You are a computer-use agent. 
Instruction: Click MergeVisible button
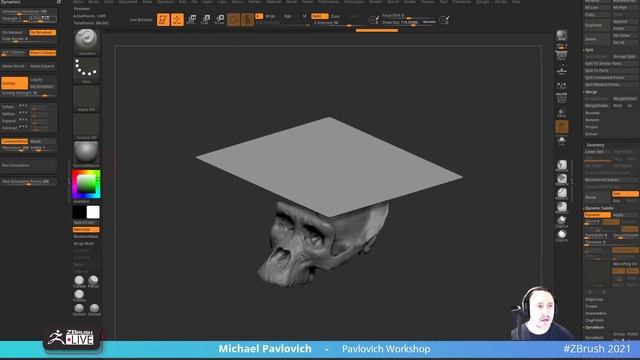pos(597,106)
